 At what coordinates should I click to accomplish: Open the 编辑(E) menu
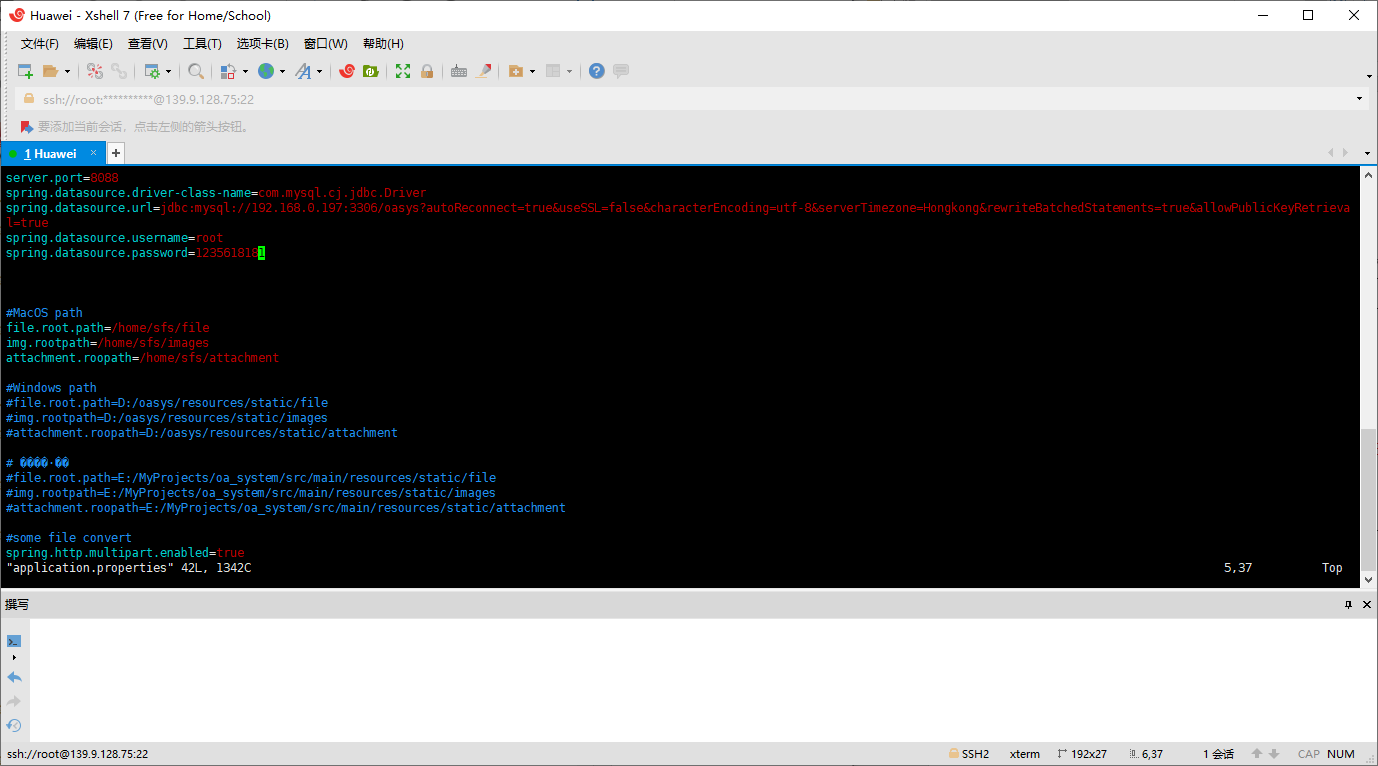93,44
